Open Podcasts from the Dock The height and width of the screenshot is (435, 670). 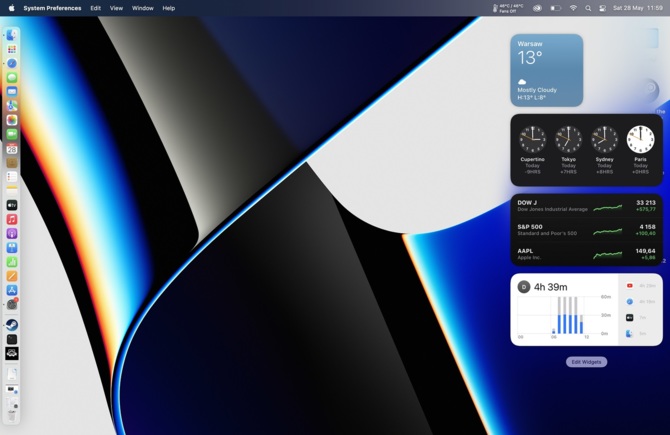(12, 233)
